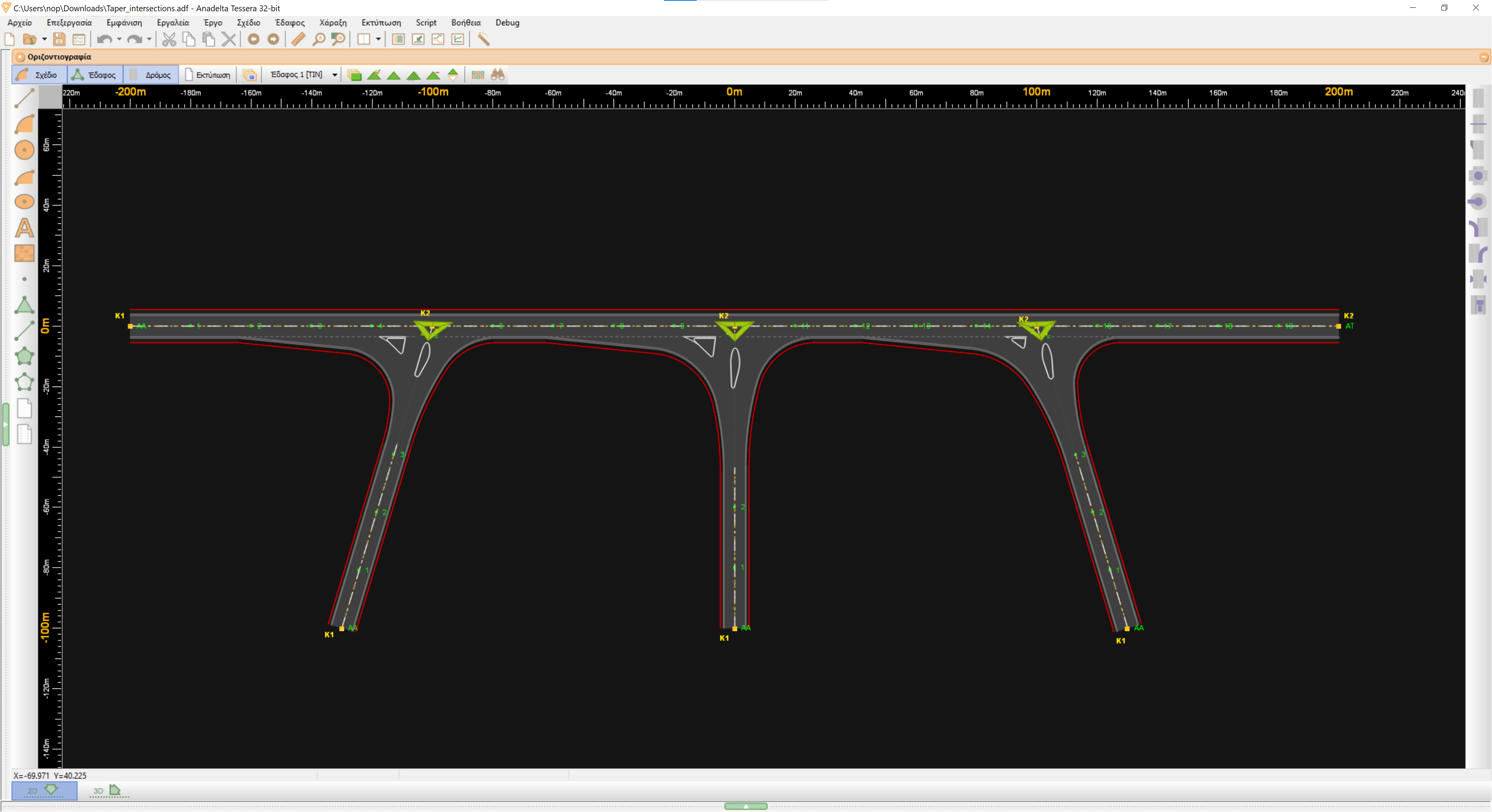
Task: Open the Έδαφος 1 [TIN] dropdown
Action: 334,74
